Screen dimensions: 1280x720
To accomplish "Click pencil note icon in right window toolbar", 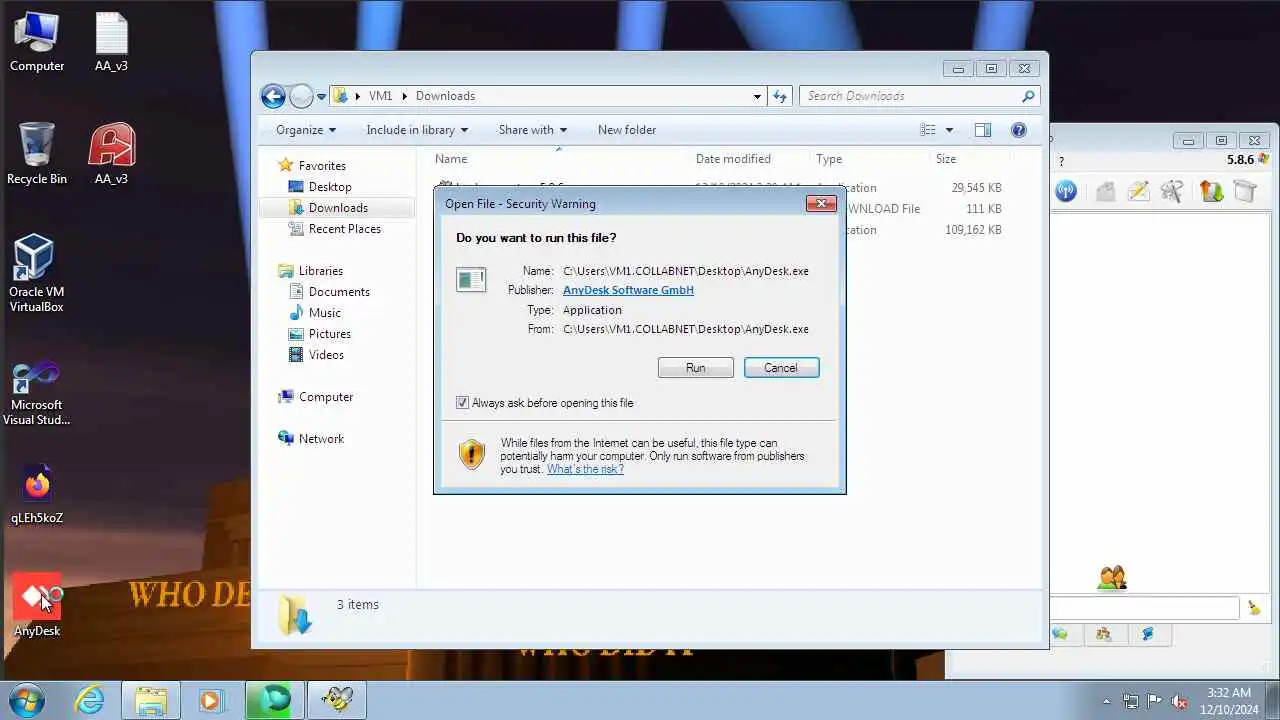I will pos(1138,191).
